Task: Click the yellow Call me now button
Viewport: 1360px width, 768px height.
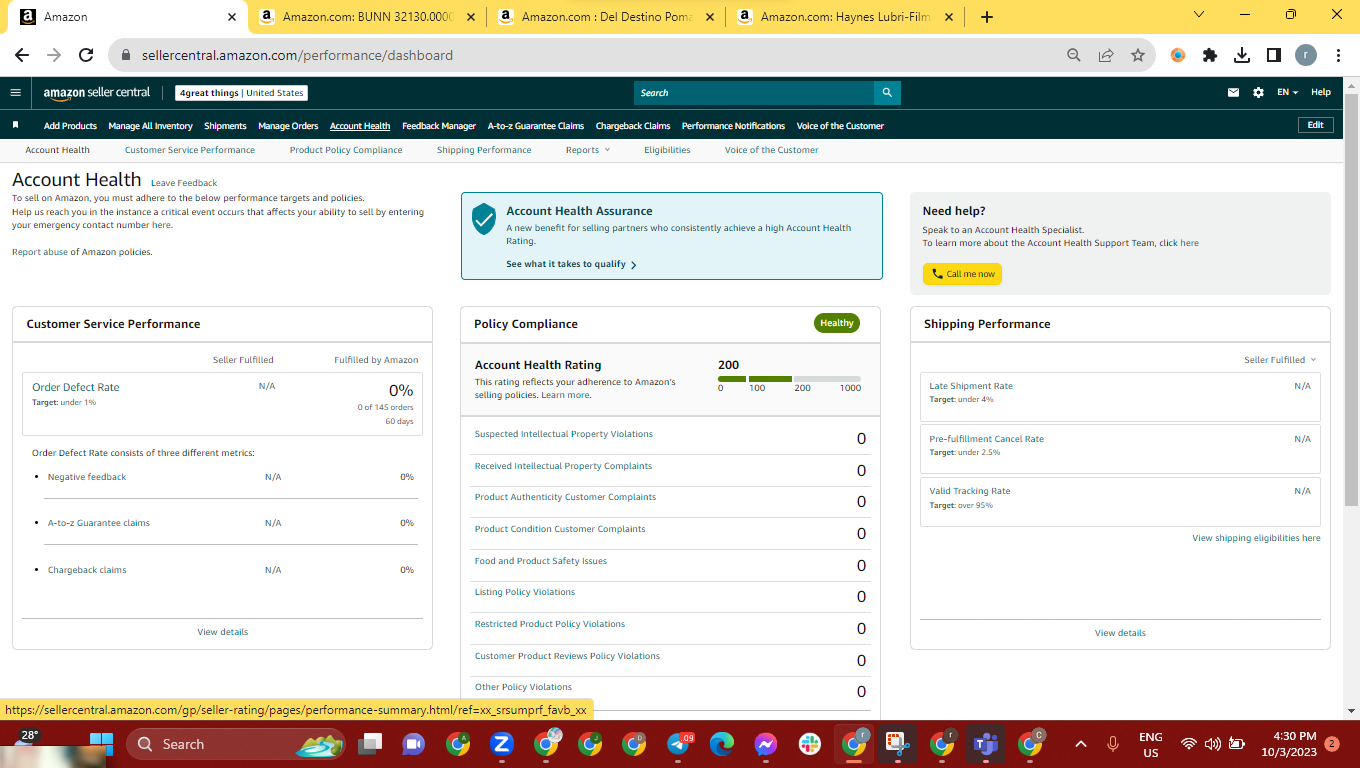Action: coord(962,274)
